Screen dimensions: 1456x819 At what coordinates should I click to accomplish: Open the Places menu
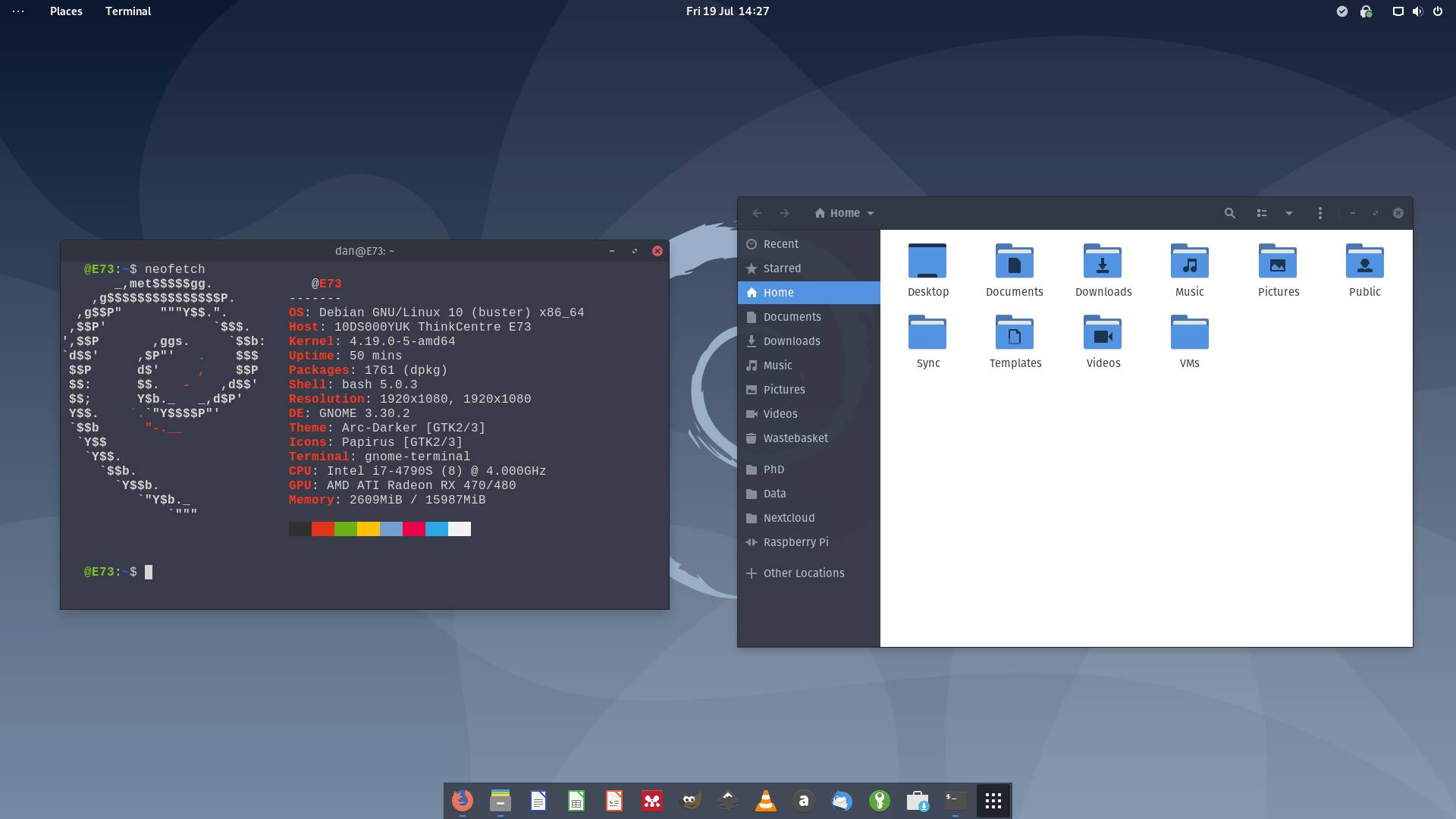coord(66,11)
